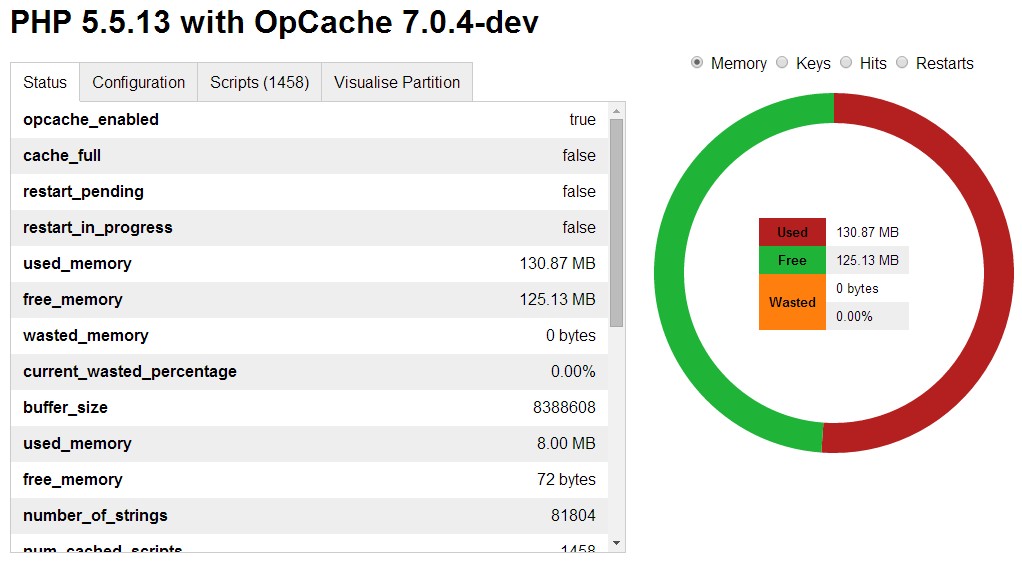1022x569 pixels.
Task: Click 125.13 MB in chart legend
Action: pyautogui.click(x=868, y=260)
